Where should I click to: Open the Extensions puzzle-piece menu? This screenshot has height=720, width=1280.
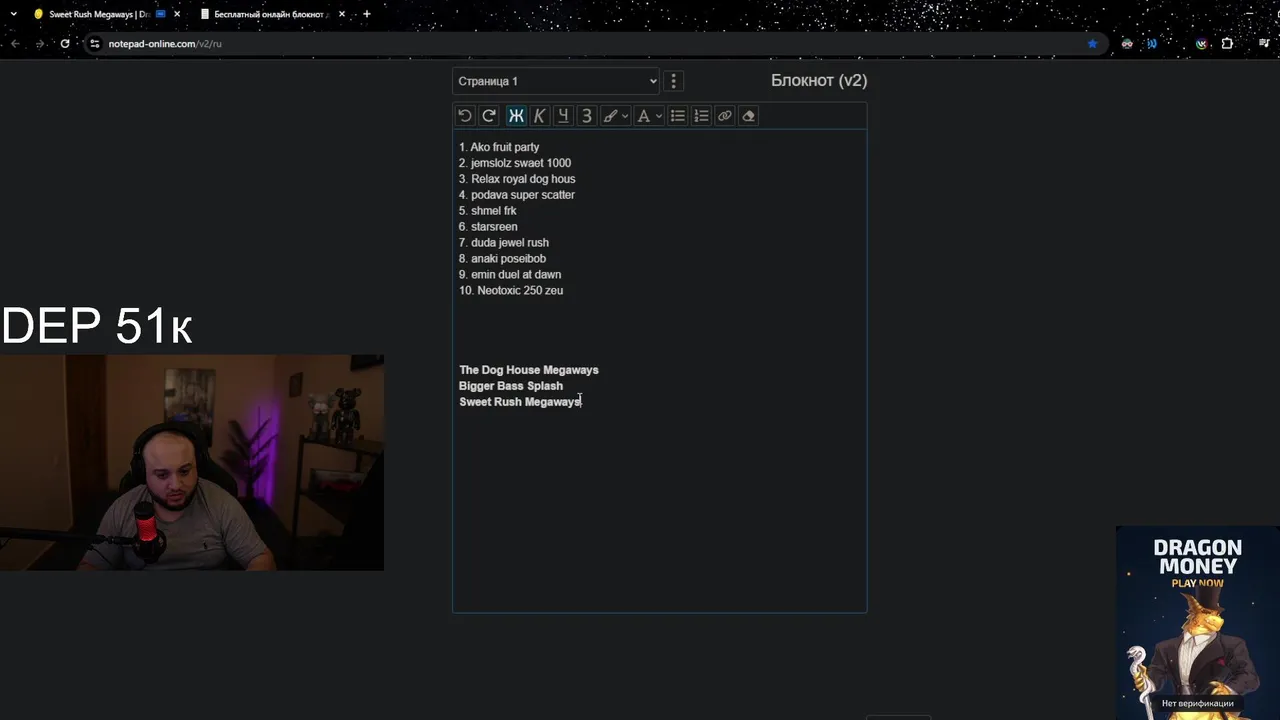(1227, 44)
